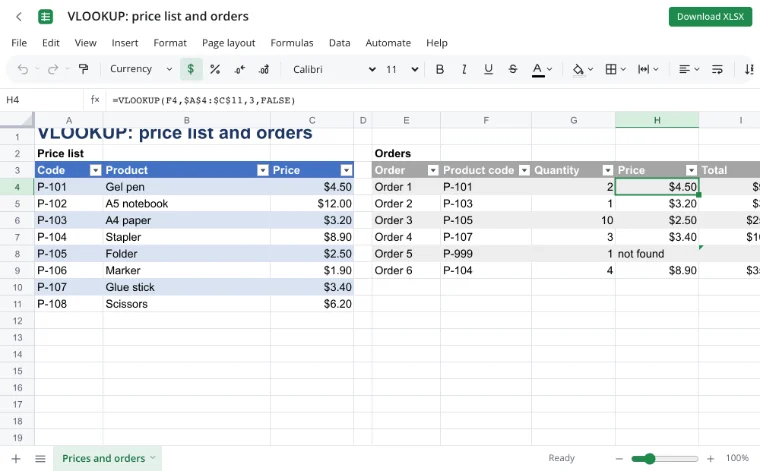Select the 'Glue stick' cell
The width and height of the screenshot is (760, 471).
click(x=186, y=287)
